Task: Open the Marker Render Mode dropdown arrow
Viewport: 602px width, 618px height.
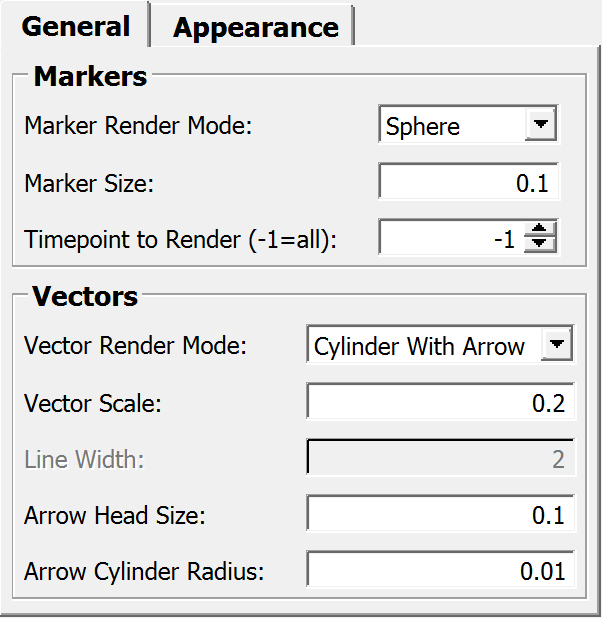Action: (540, 126)
